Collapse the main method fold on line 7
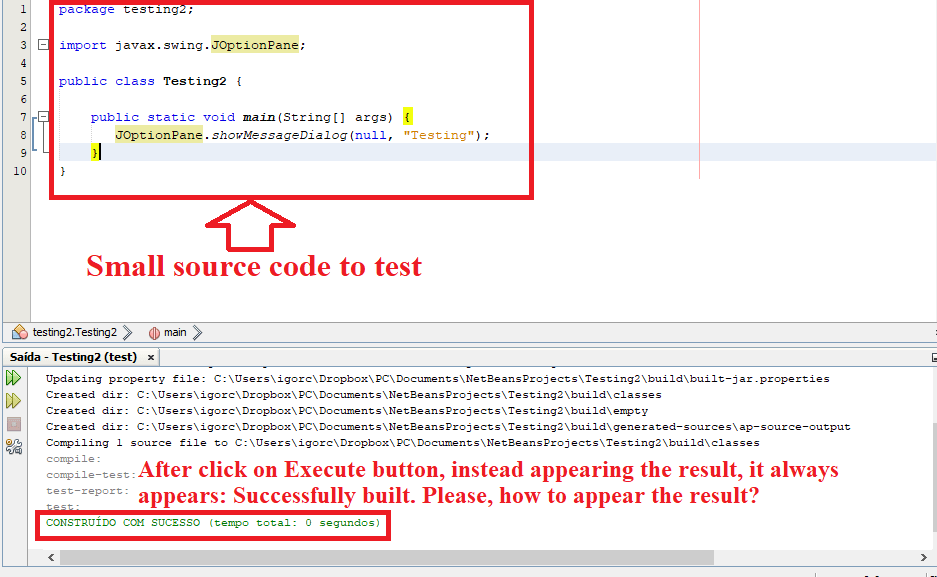 [x=43, y=116]
